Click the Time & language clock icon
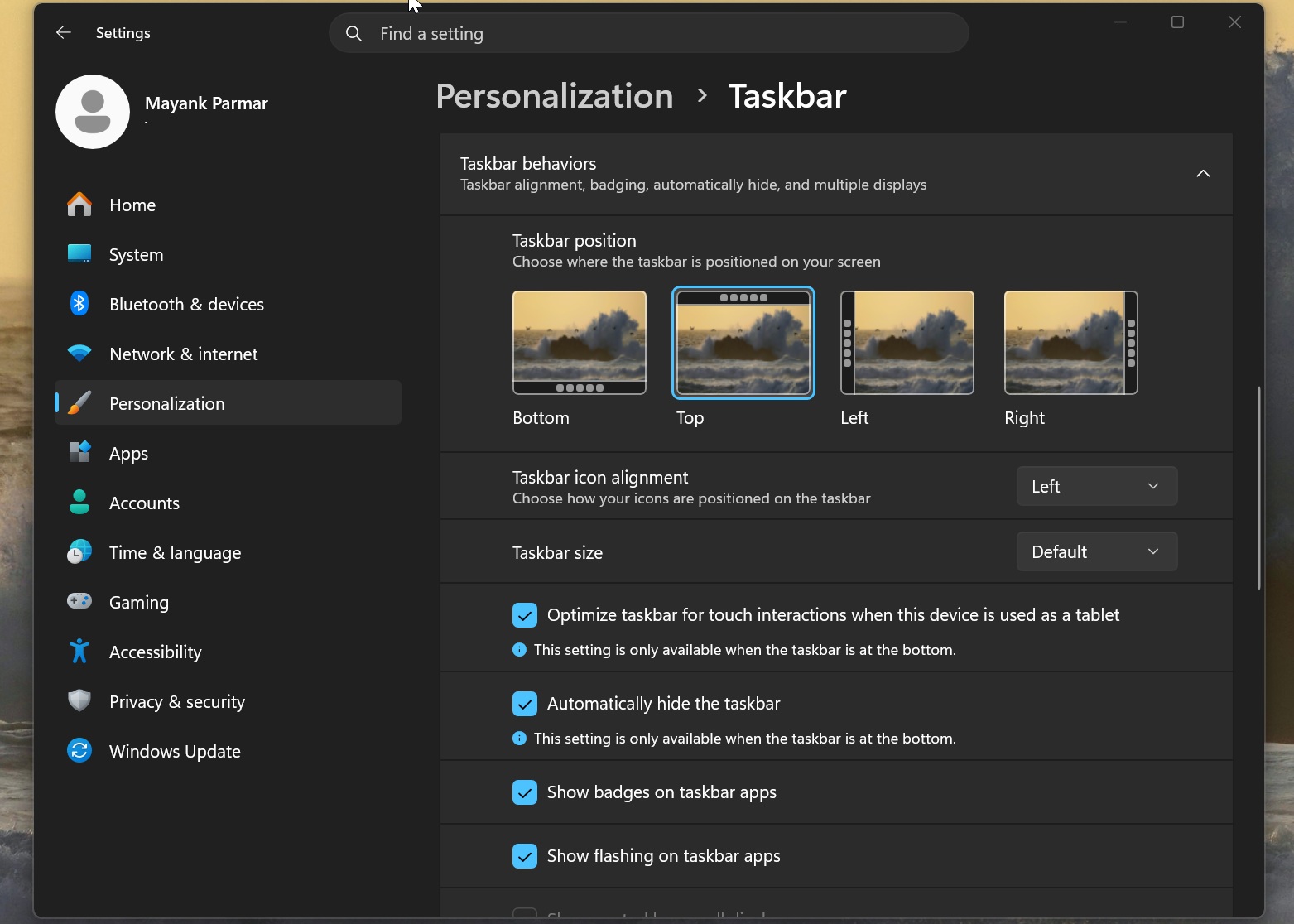 click(x=79, y=552)
